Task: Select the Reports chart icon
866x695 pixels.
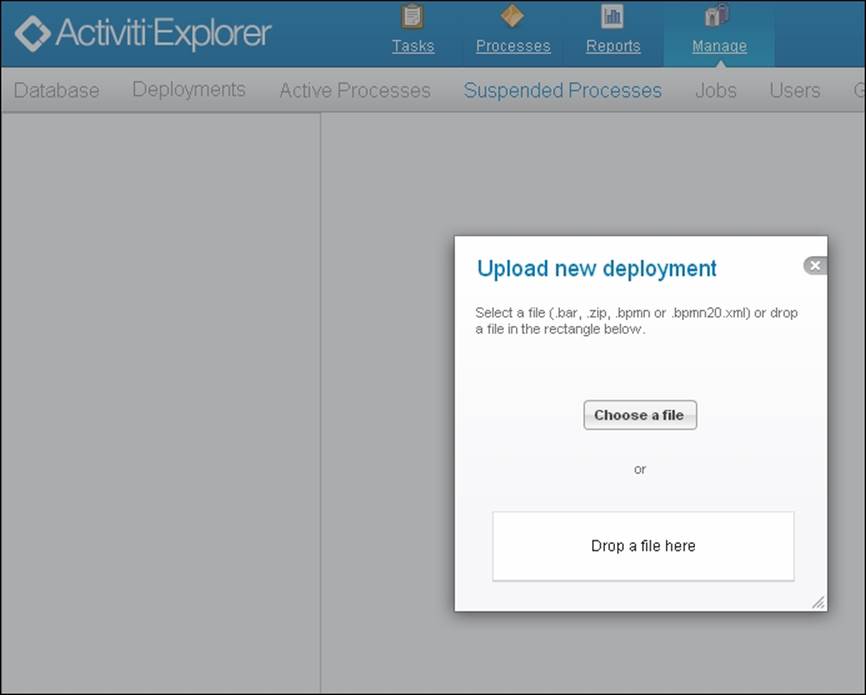Action: tap(612, 17)
